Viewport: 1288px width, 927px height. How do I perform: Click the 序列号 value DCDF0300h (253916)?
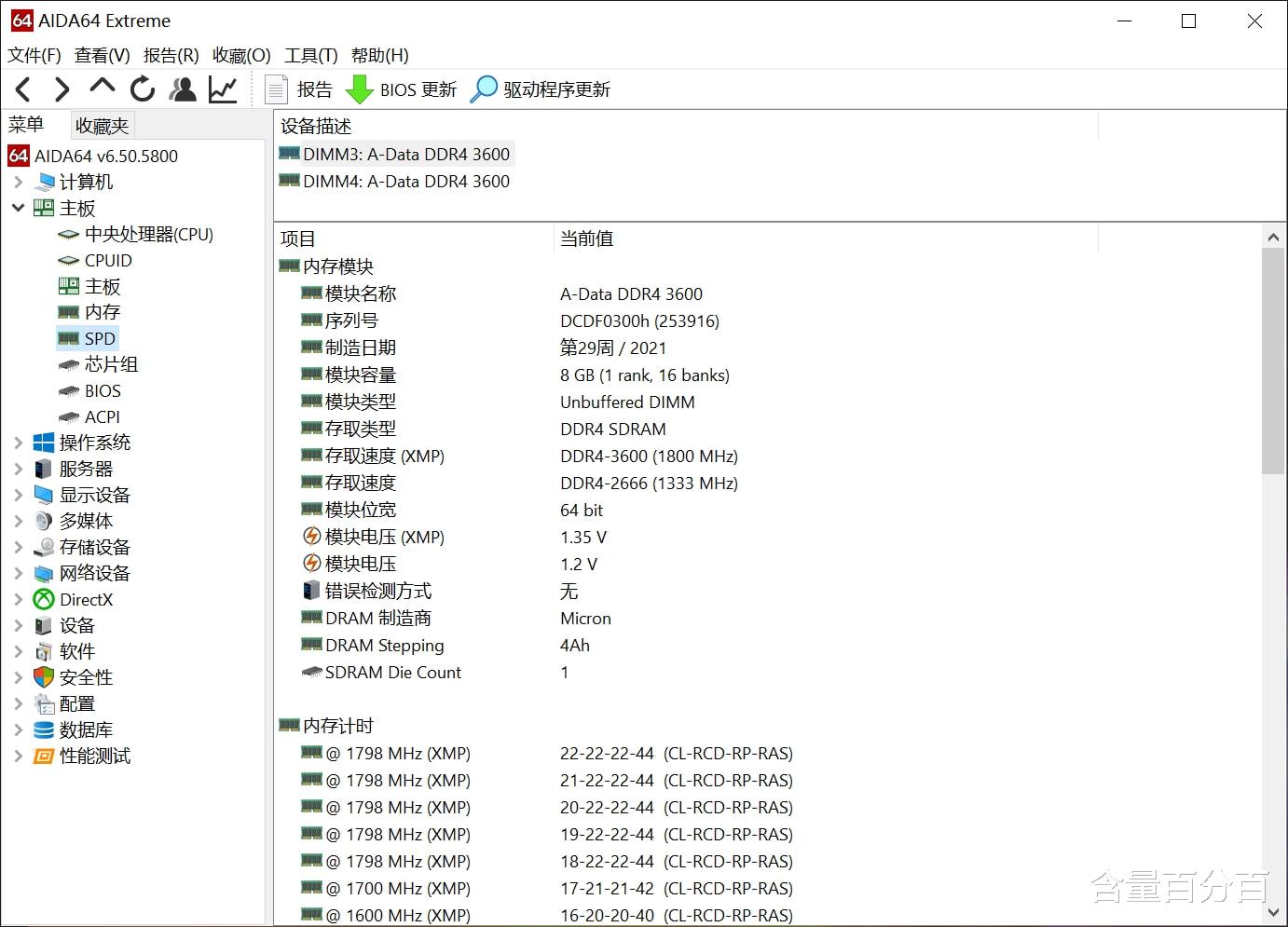pyautogui.click(x=639, y=320)
